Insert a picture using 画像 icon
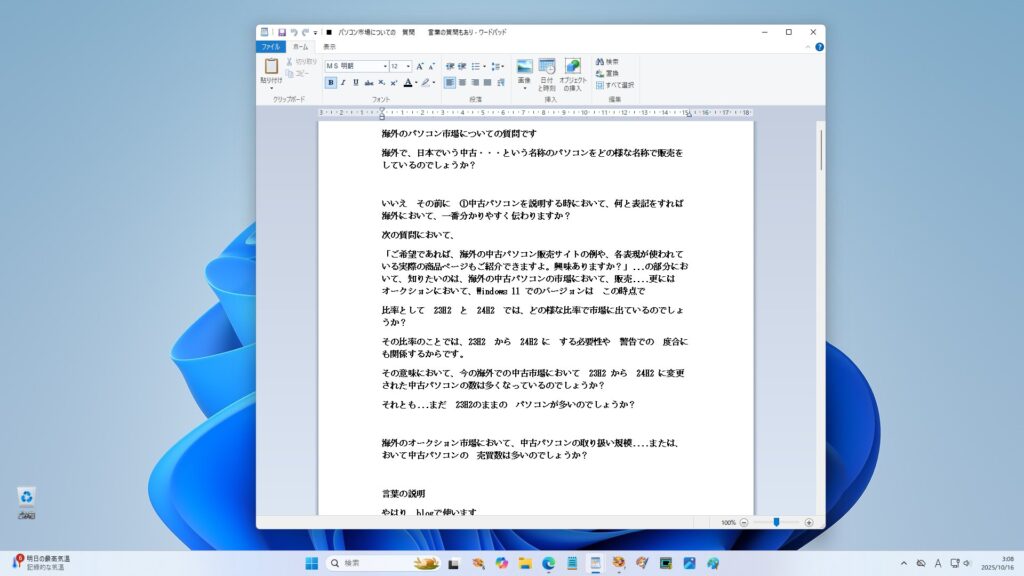 pos(524,67)
